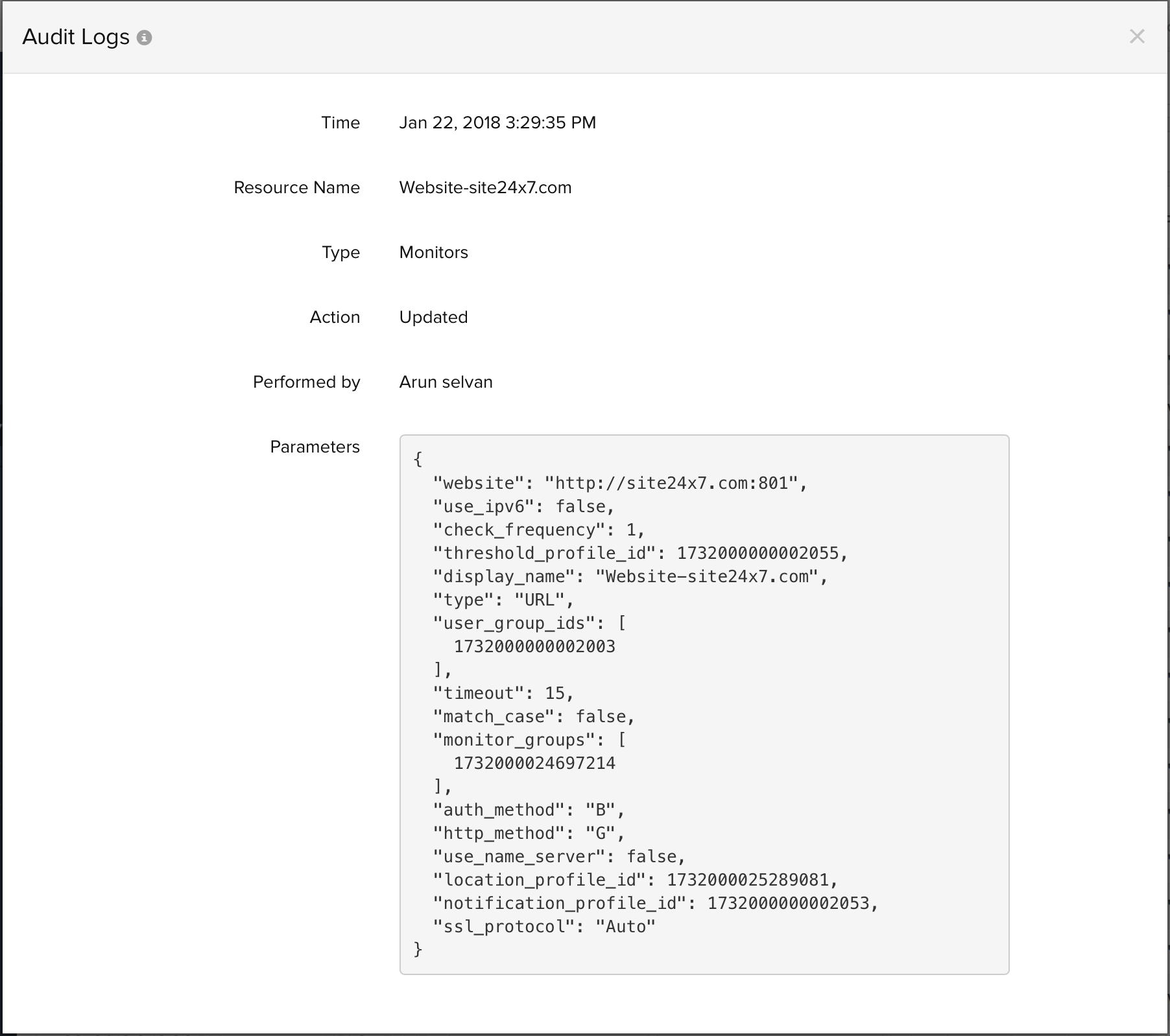The width and height of the screenshot is (1170, 1036).
Task: Click the "auth_method" parameter line
Action: (x=528, y=810)
